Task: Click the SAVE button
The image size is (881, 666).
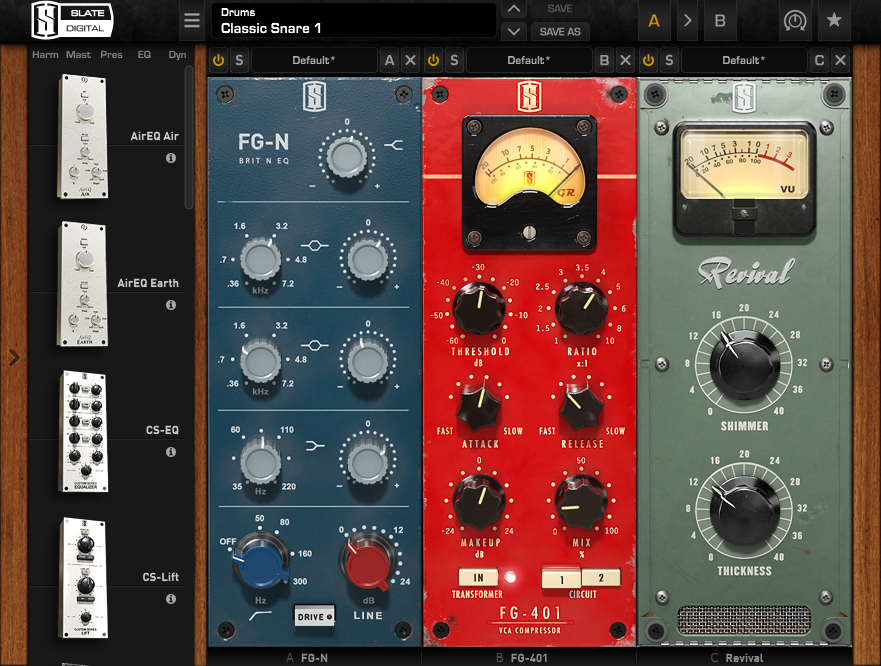Action: tap(560, 9)
